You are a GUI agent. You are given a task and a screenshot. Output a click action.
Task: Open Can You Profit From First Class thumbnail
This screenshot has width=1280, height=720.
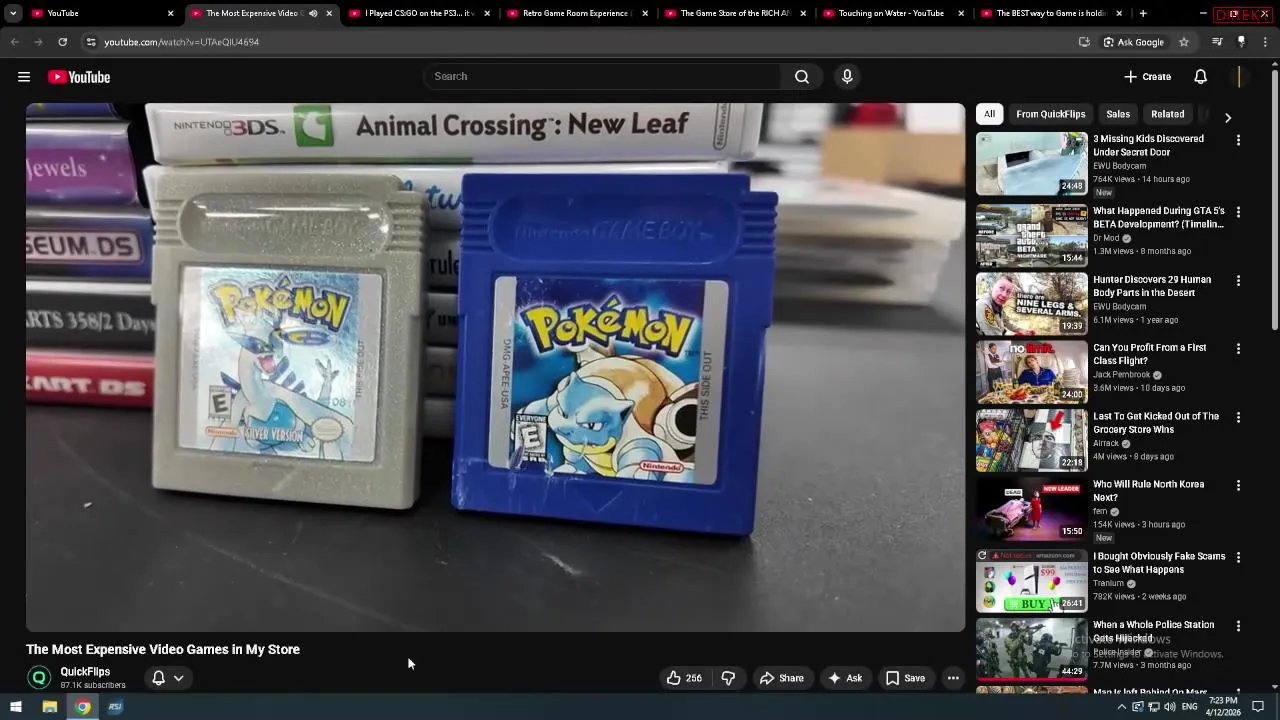pos(1031,372)
